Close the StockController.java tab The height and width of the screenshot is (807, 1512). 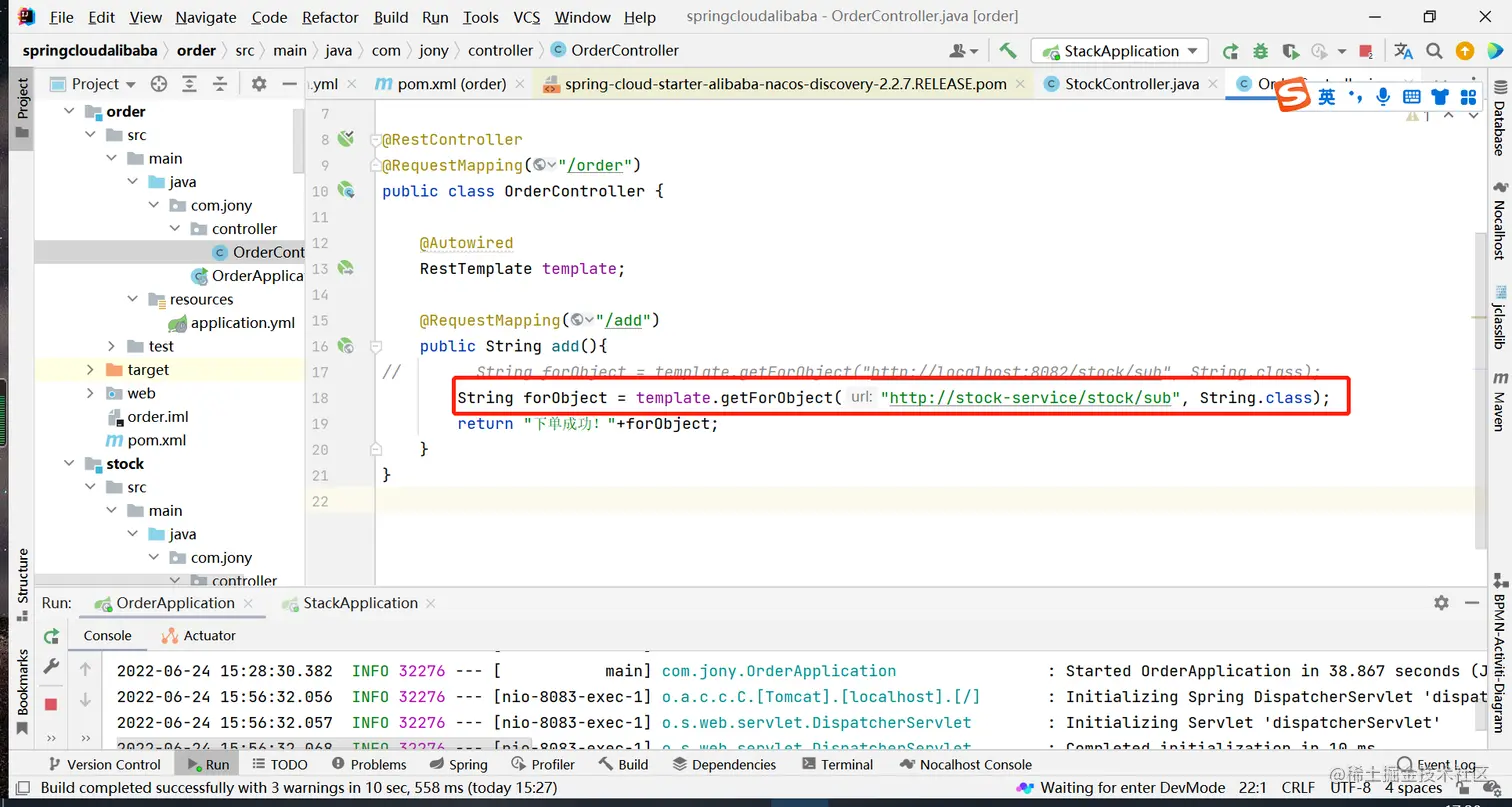[x=1212, y=84]
